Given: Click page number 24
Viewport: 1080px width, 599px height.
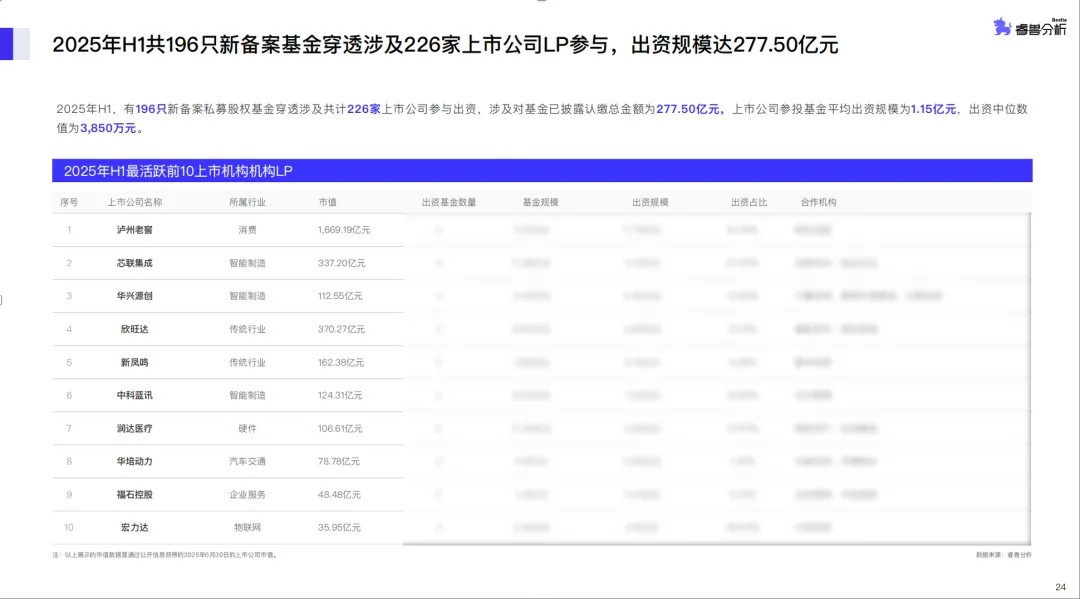Looking at the screenshot, I should click(x=1061, y=587).
